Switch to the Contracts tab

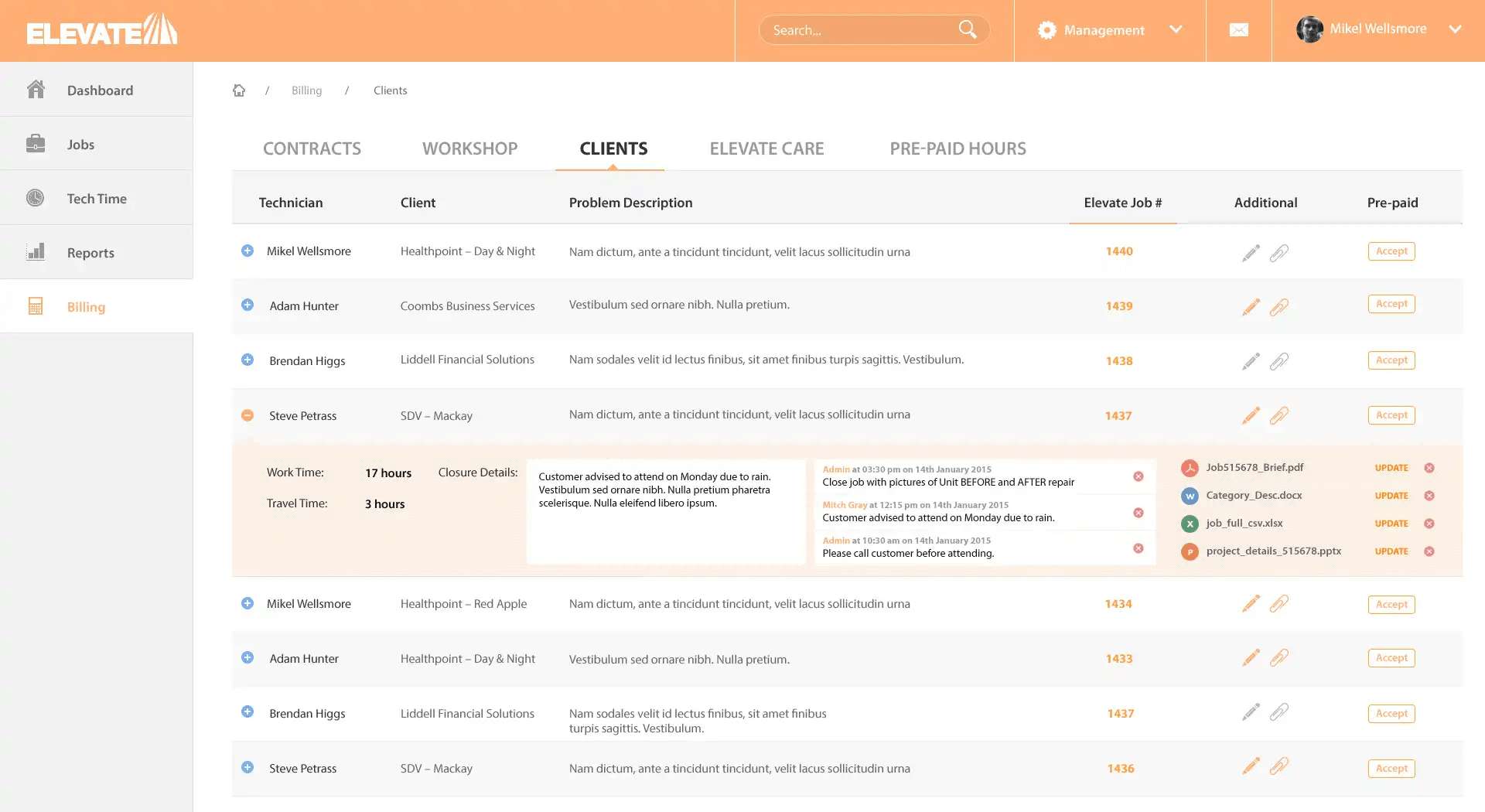pyautogui.click(x=312, y=148)
